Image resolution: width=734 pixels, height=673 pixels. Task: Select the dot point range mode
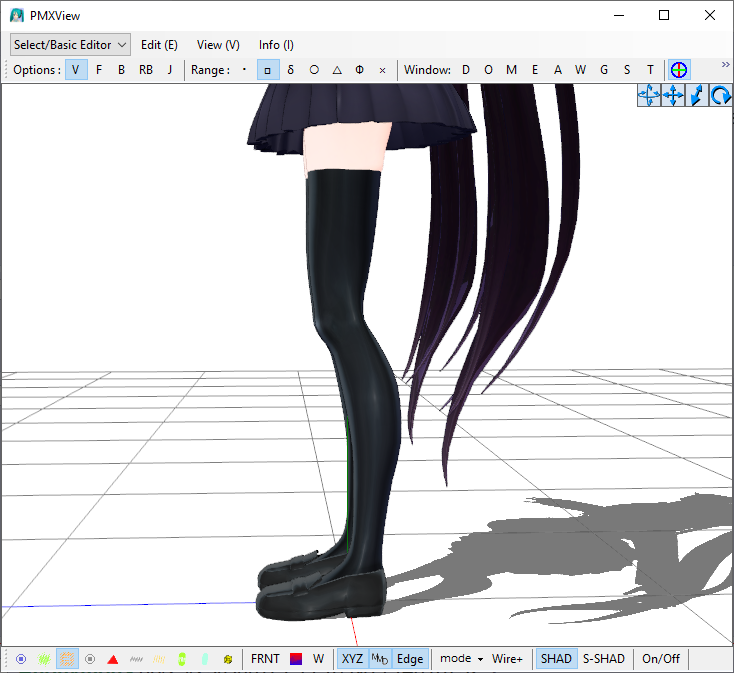point(244,70)
